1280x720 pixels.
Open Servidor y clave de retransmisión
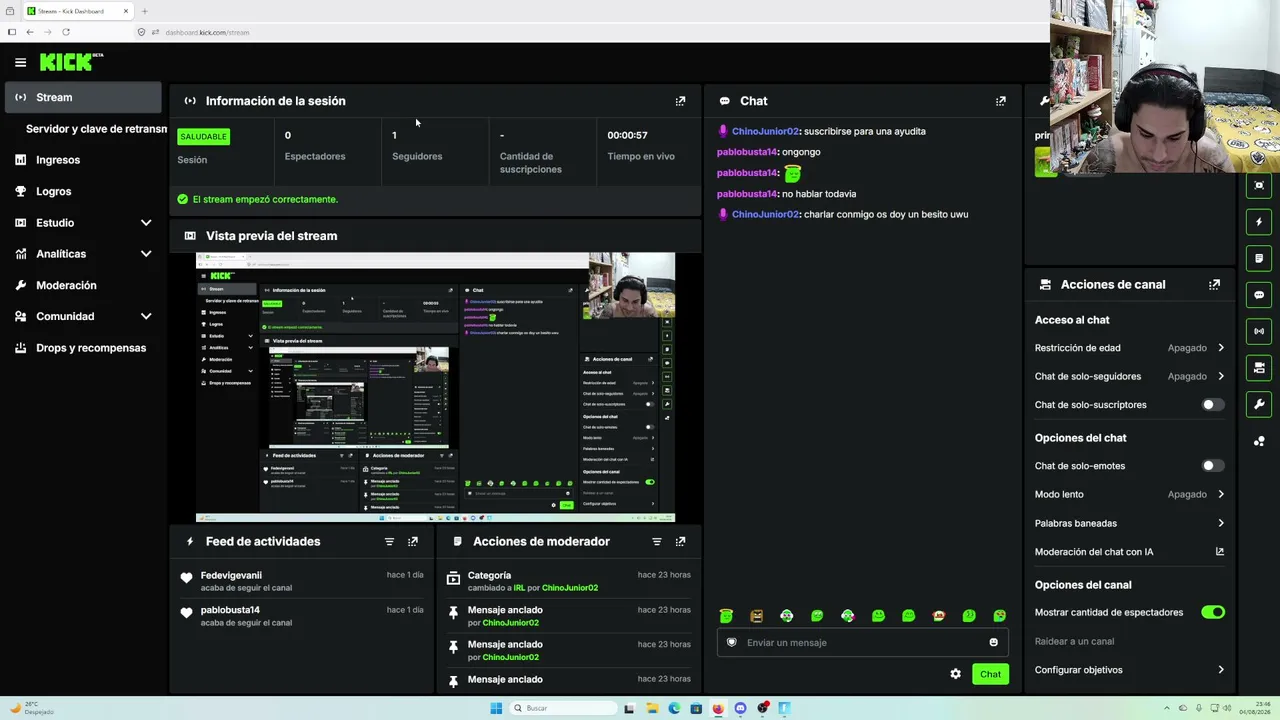point(96,129)
